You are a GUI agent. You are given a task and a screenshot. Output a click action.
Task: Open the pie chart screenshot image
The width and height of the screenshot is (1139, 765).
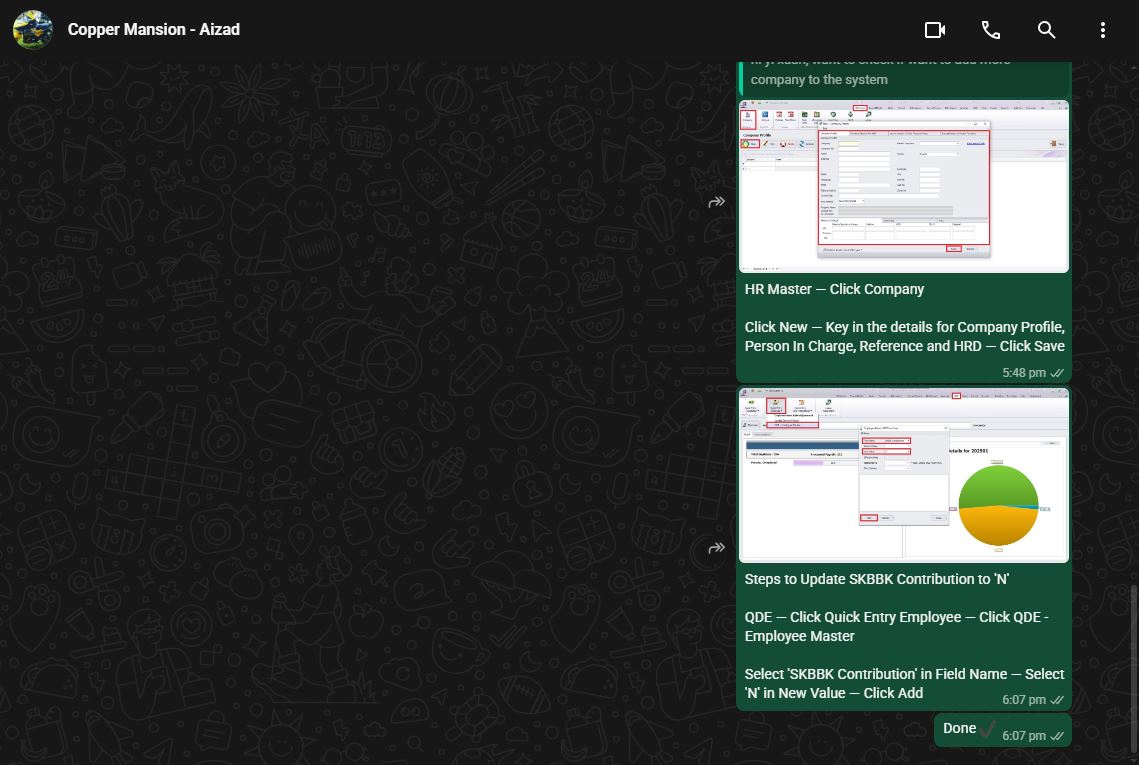(904, 475)
